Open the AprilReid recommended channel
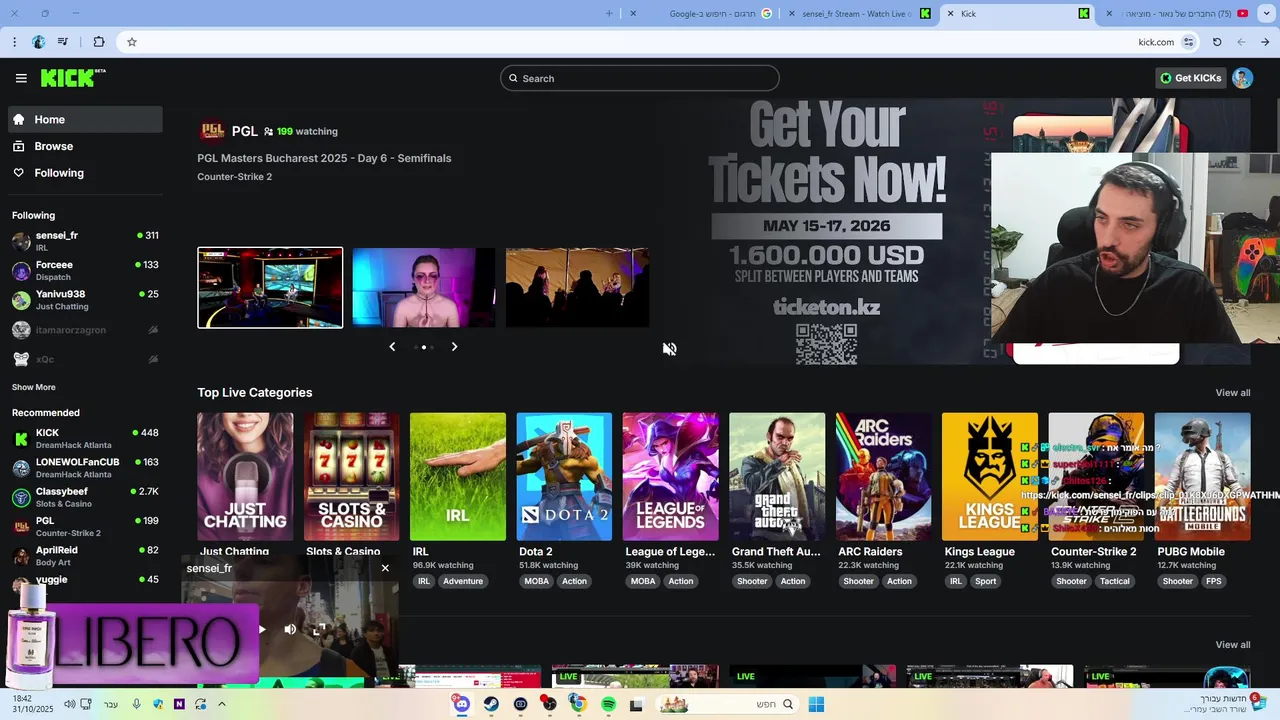Screen dimensions: 1280x720 pyautogui.click(x=85, y=556)
